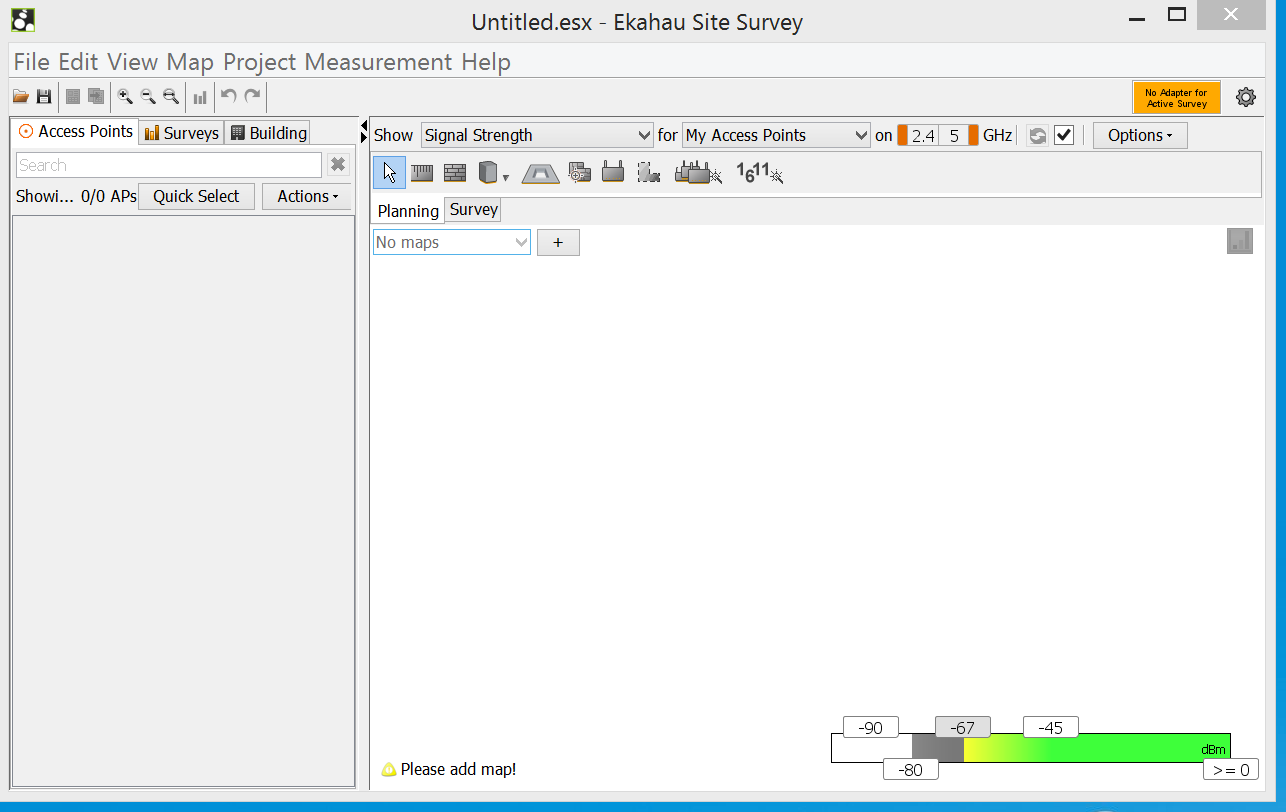Open settings with the gear icon
Image resolution: width=1286 pixels, height=812 pixels.
[x=1245, y=97]
